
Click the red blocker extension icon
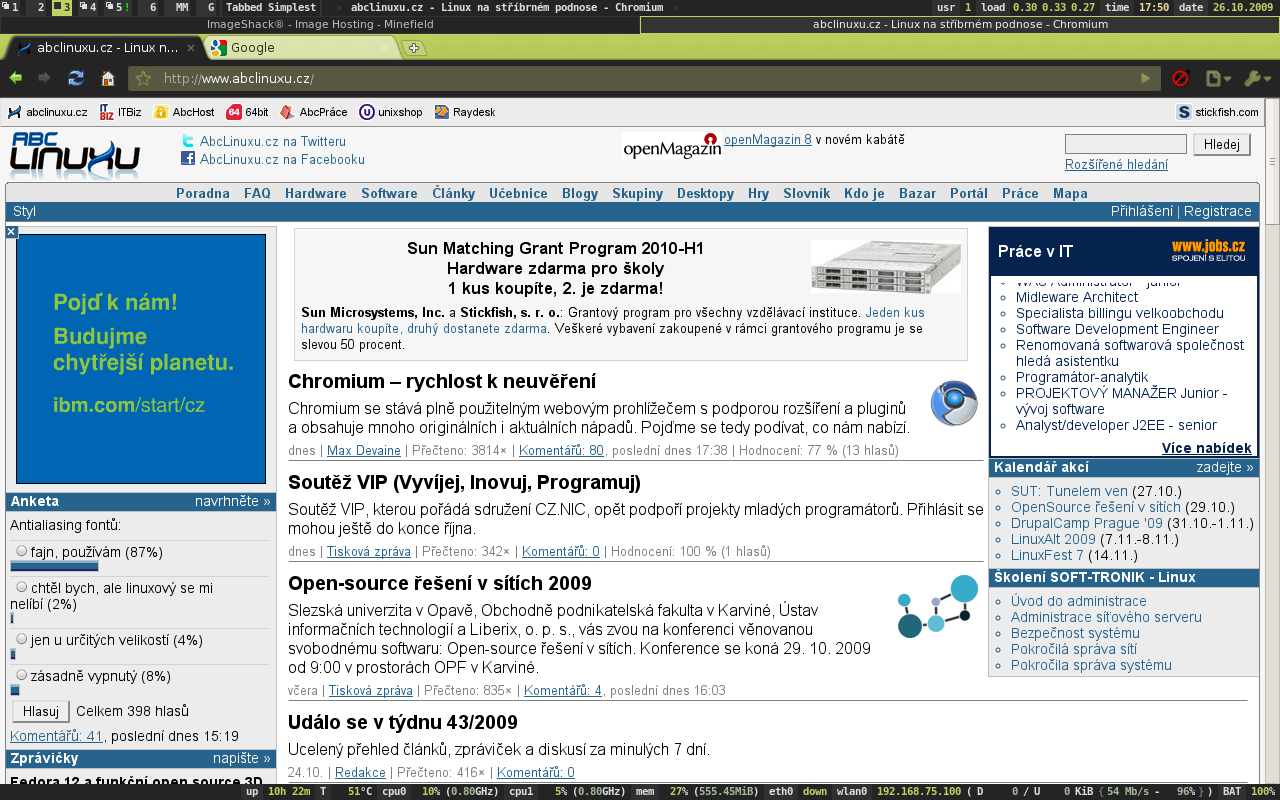coord(1180,78)
